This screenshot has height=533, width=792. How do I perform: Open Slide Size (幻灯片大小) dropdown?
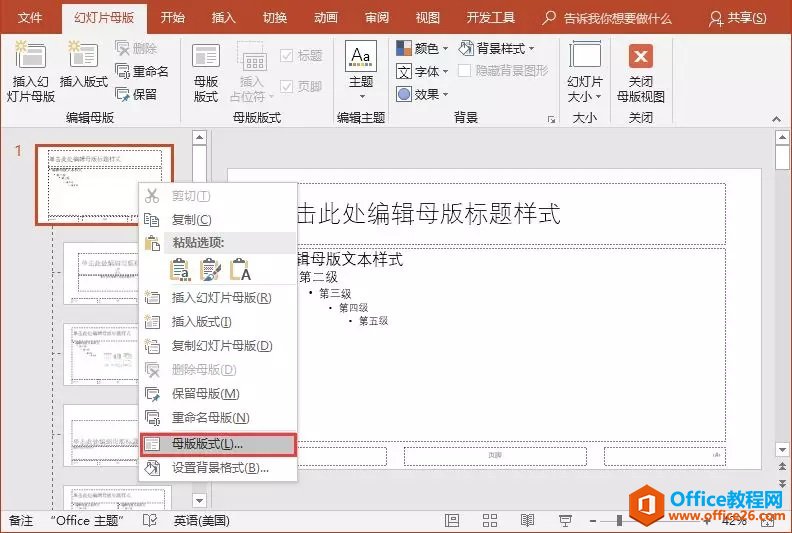tap(584, 72)
